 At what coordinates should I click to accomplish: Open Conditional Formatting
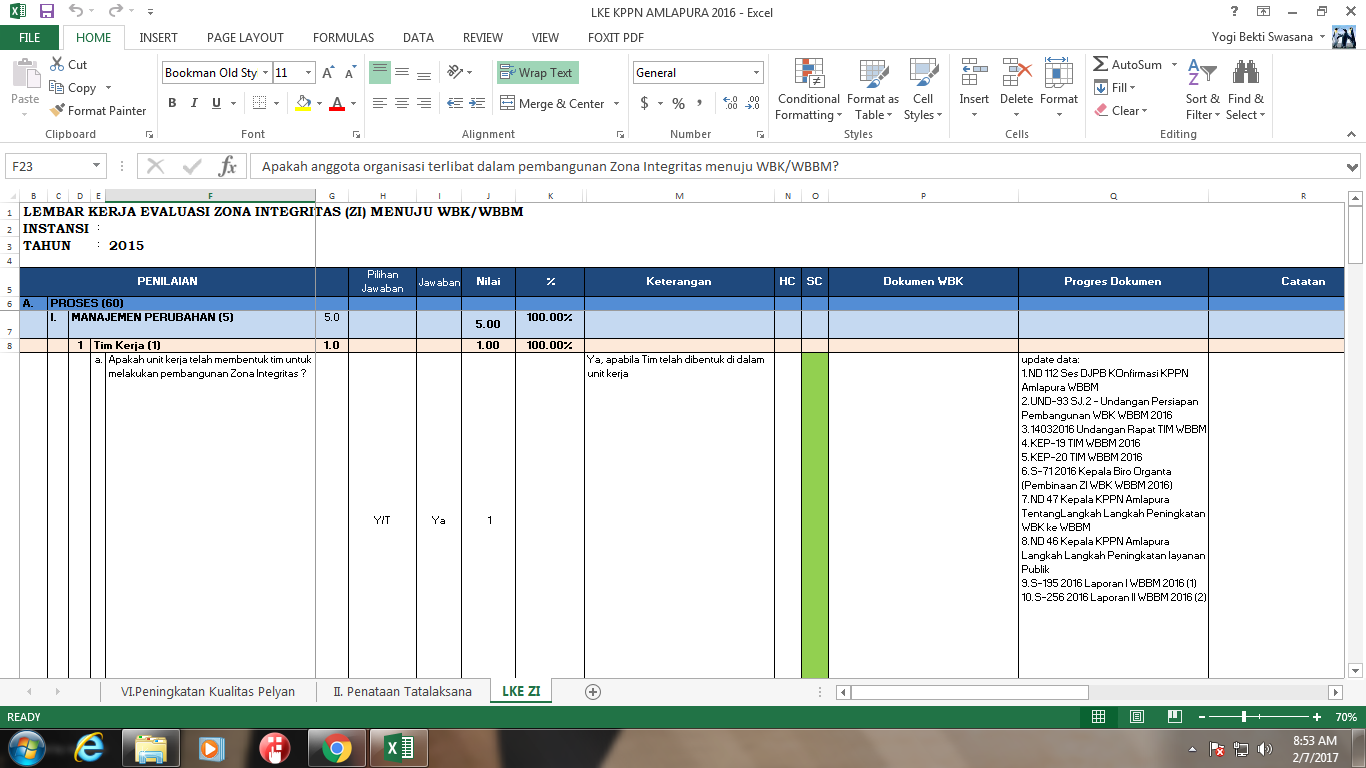808,89
